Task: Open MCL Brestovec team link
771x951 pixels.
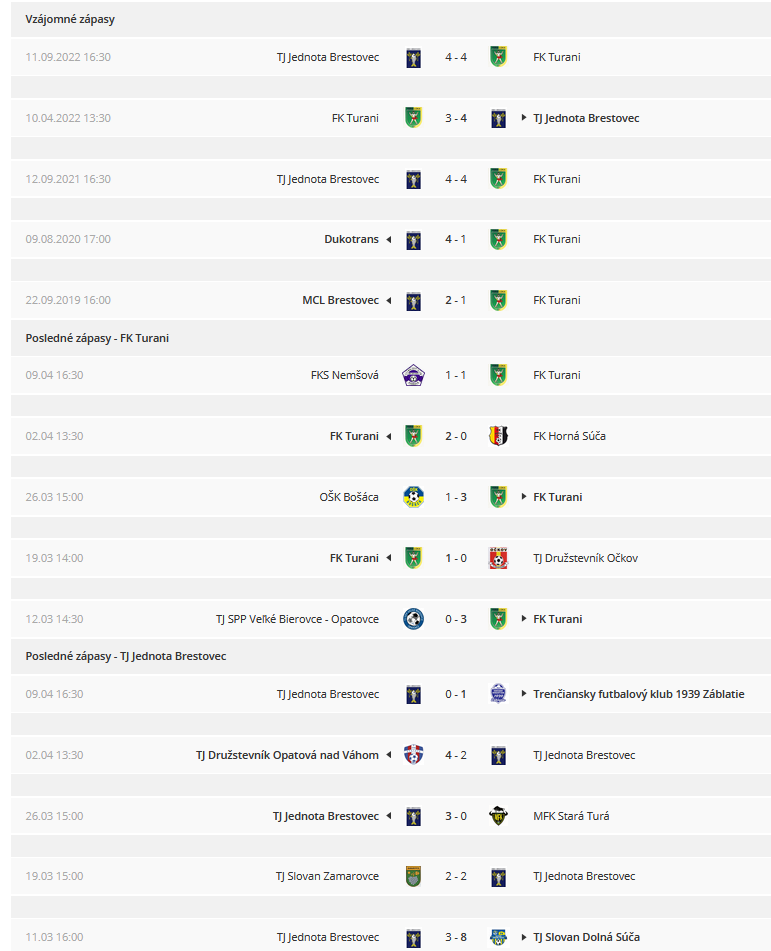Action: coord(340,300)
